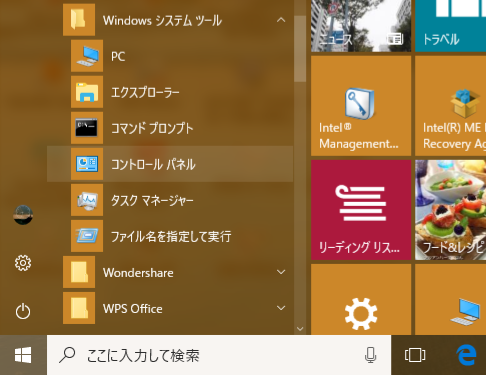Click the search magnifier icon

click(67, 355)
